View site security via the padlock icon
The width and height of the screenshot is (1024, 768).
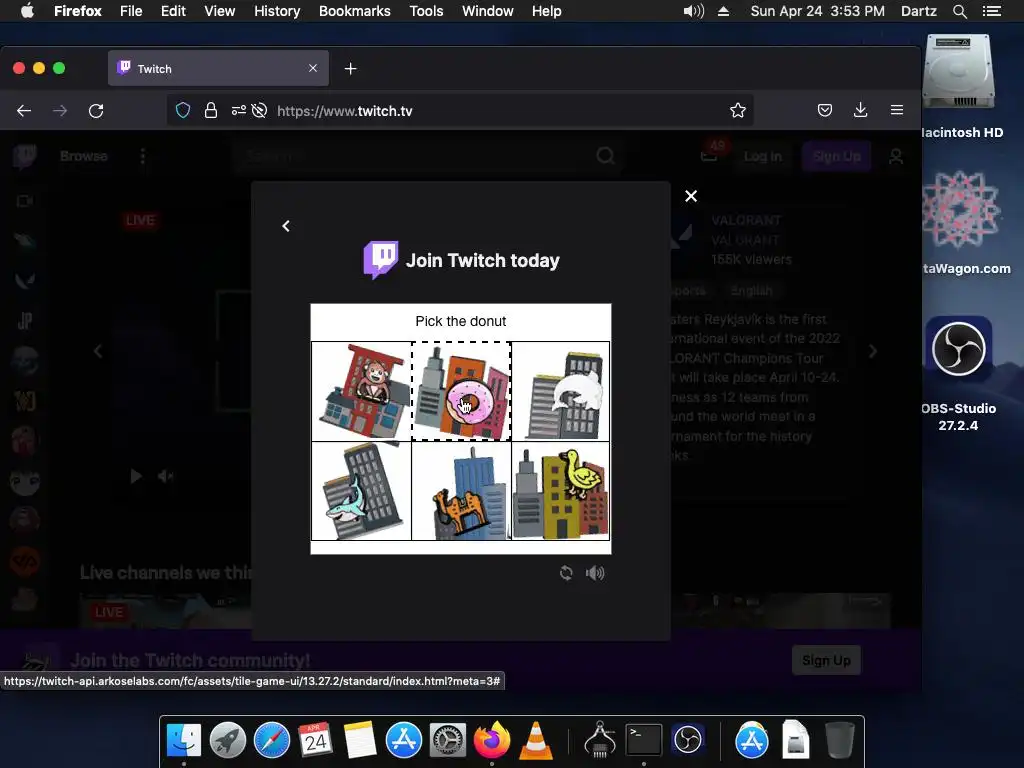(x=210, y=110)
